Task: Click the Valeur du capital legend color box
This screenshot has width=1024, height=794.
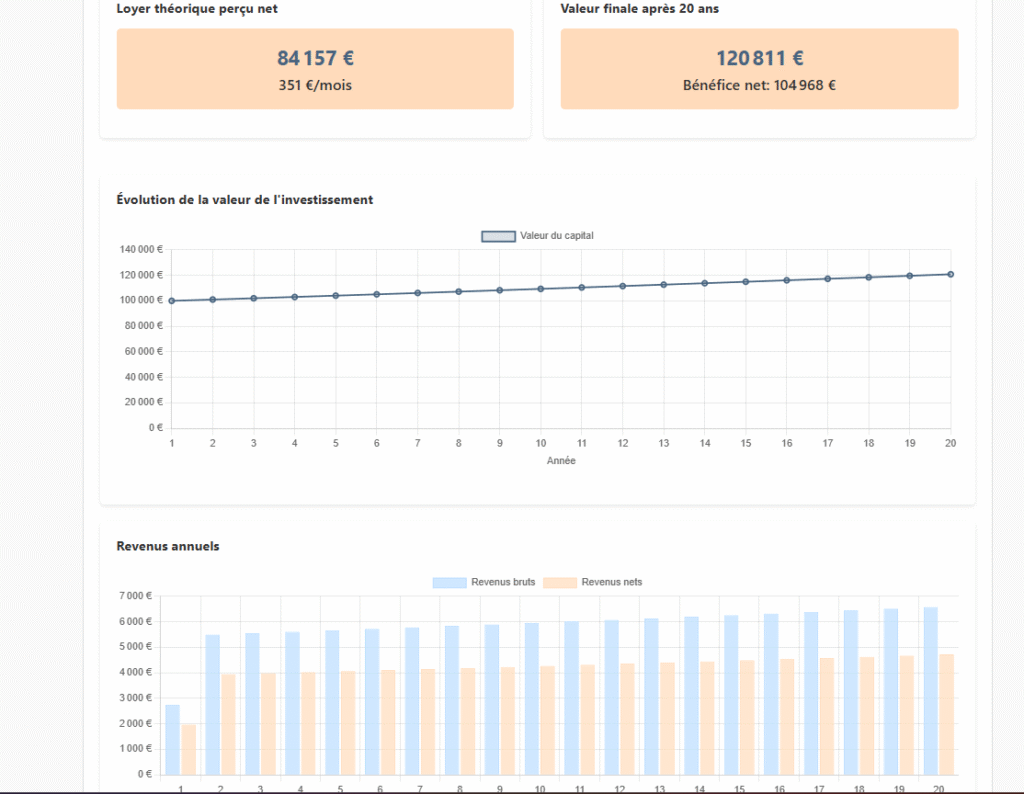Action: (x=498, y=236)
